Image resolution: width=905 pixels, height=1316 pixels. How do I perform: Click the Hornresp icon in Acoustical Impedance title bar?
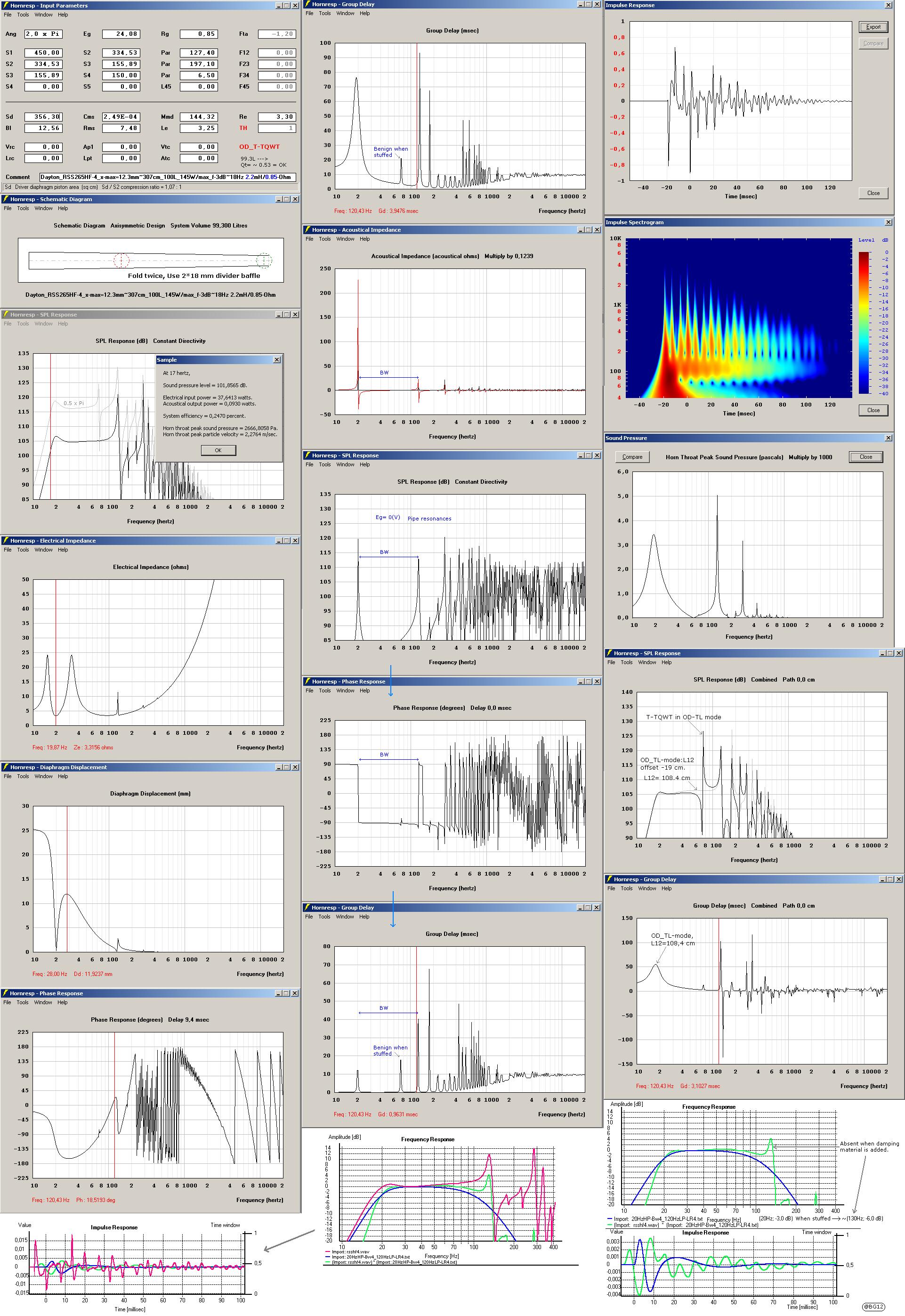click(307, 230)
